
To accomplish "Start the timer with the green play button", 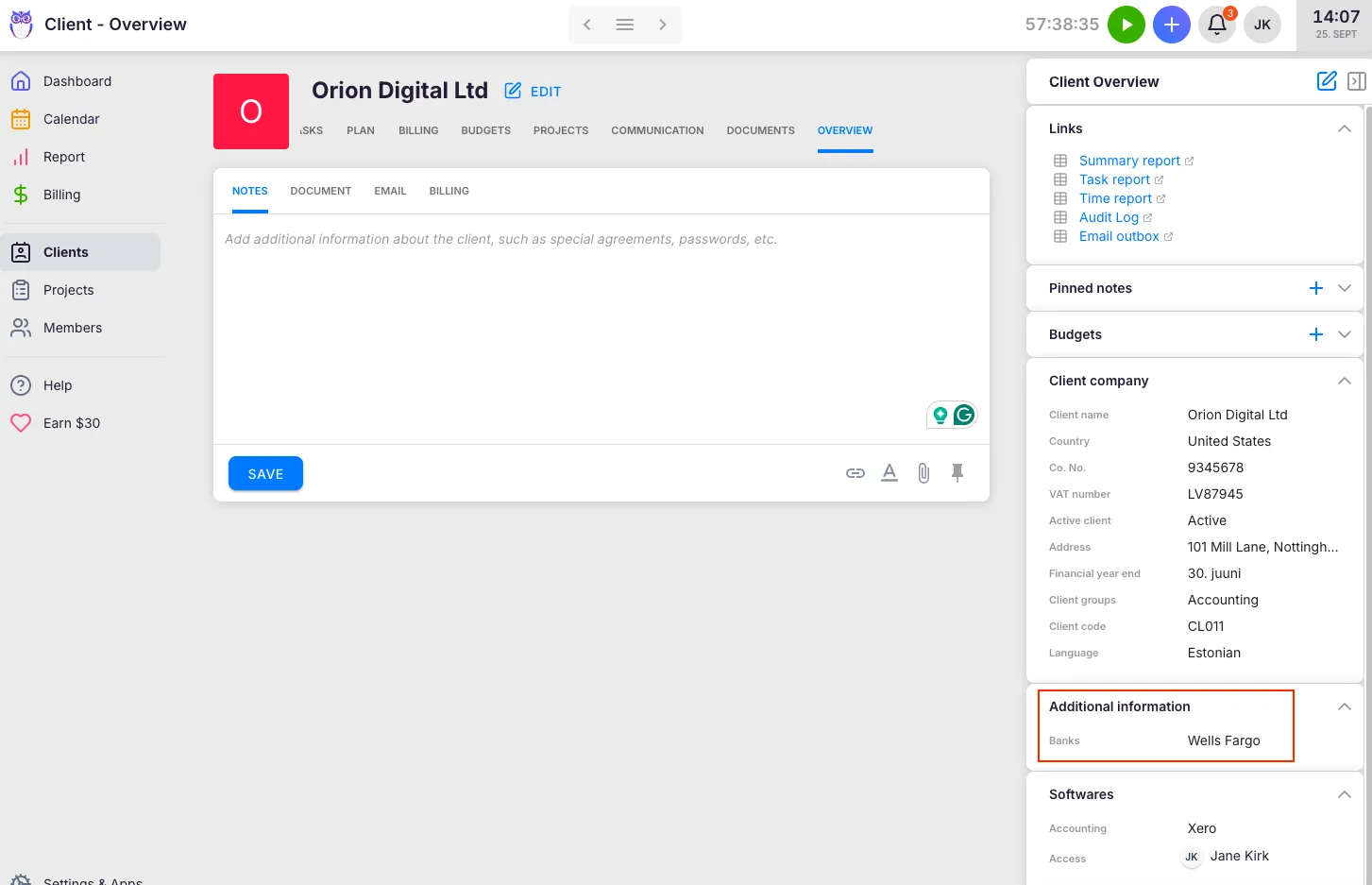I will coord(1126,24).
